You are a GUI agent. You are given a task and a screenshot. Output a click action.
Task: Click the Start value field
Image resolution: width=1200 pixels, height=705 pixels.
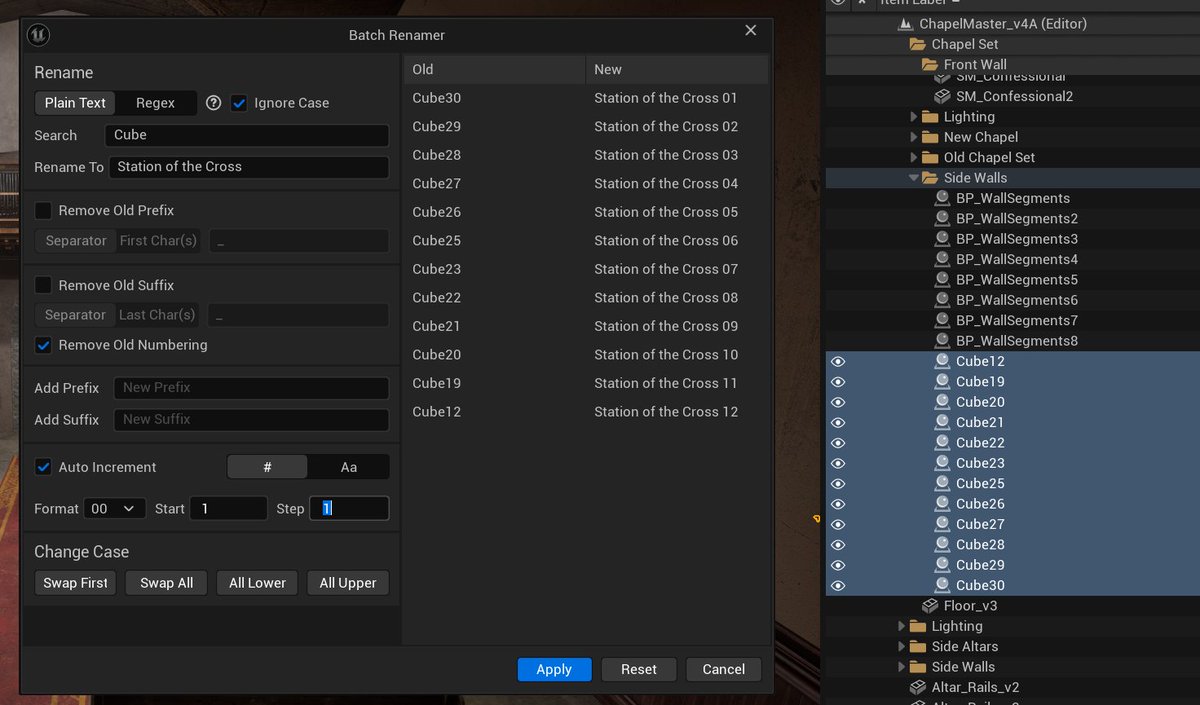228,509
